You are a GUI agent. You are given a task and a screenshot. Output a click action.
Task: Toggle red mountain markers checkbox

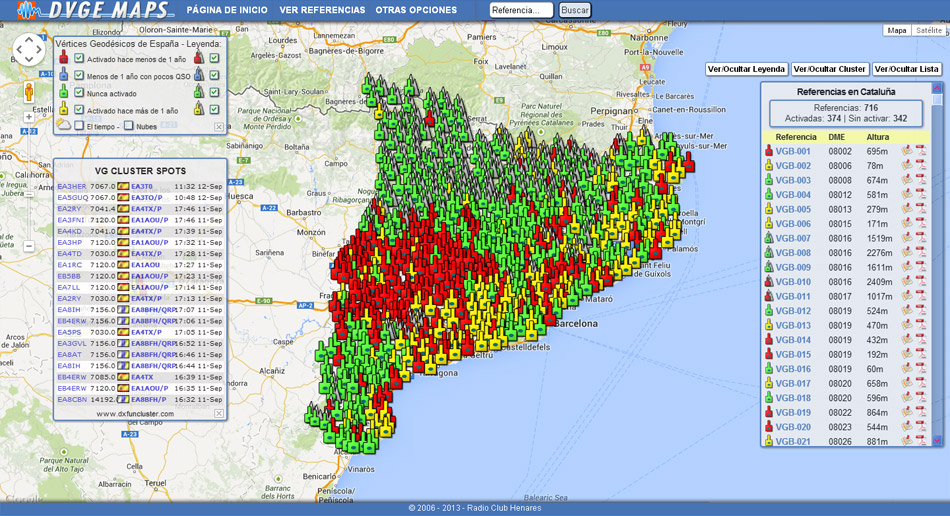(x=214, y=58)
